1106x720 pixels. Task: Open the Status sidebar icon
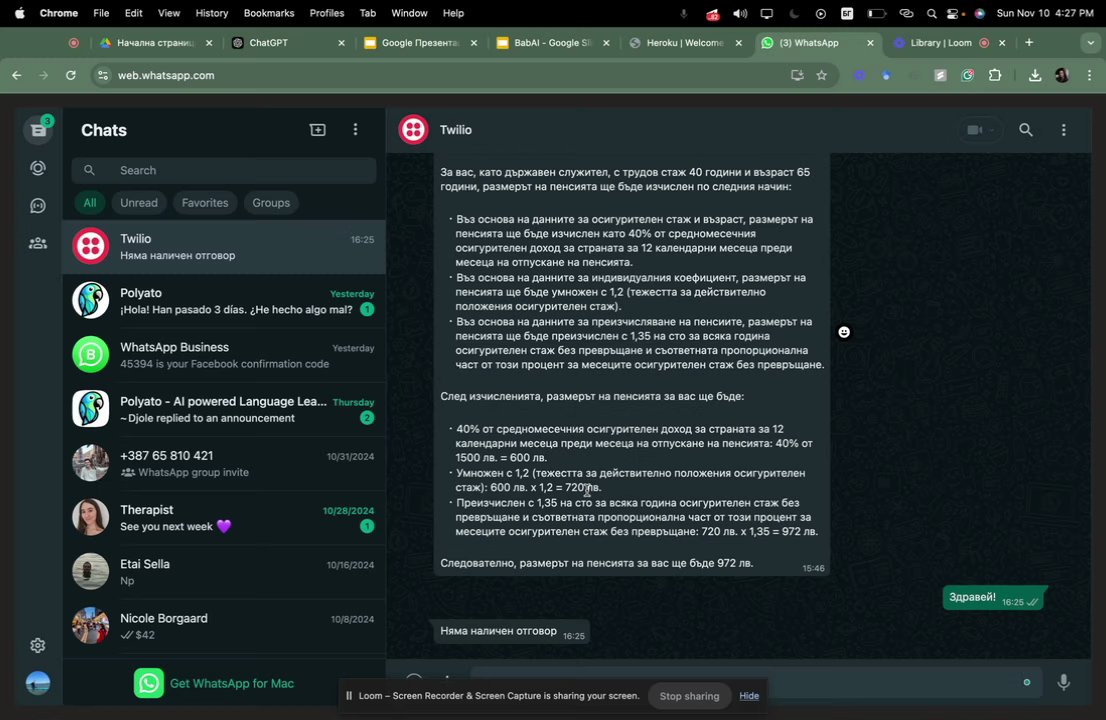point(38,168)
